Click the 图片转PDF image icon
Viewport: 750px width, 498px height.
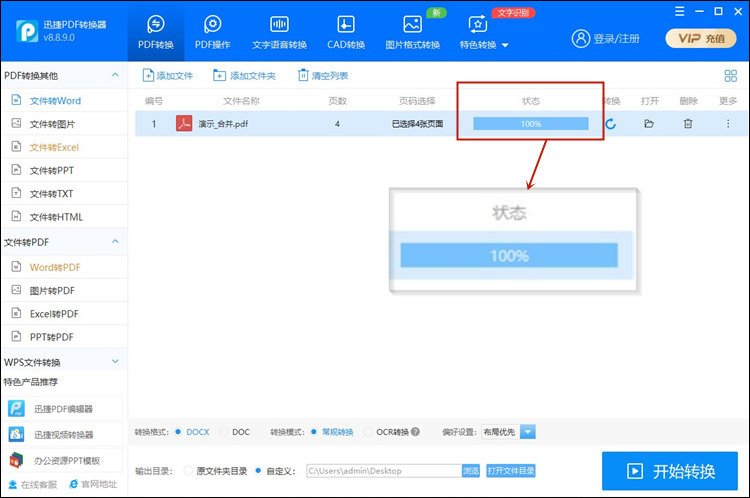pos(16,290)
